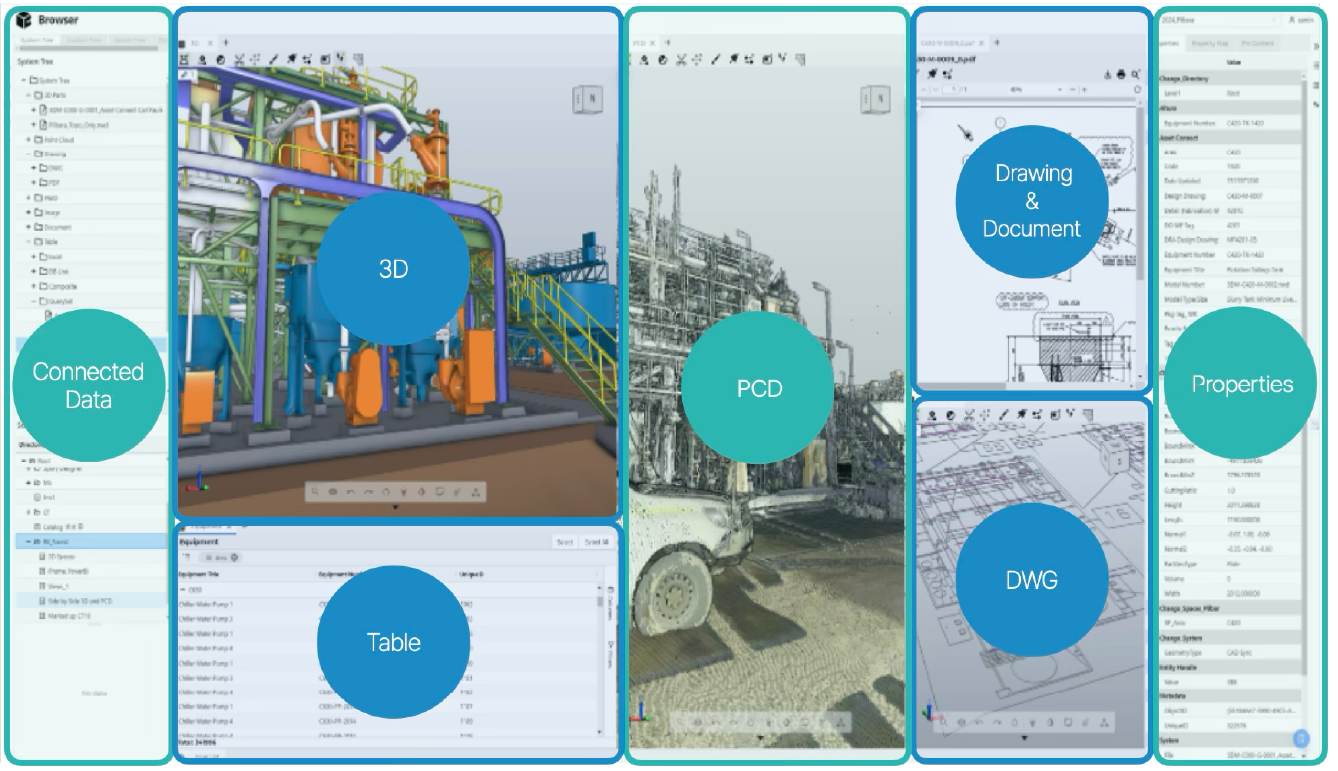The width and height of the screenshot is (1338, 771).
Task: Click the pin icon in PCD viewer toolbar
Action: coord(734,60)
